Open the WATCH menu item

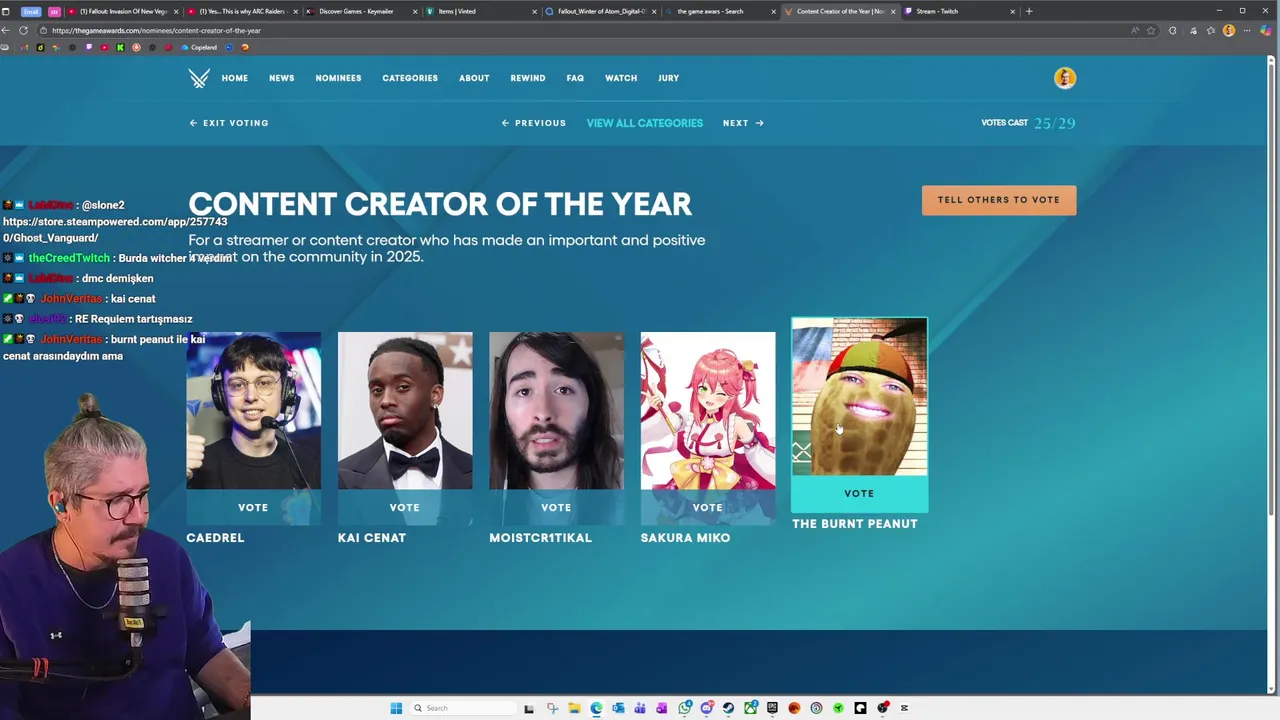coord(621,78)
